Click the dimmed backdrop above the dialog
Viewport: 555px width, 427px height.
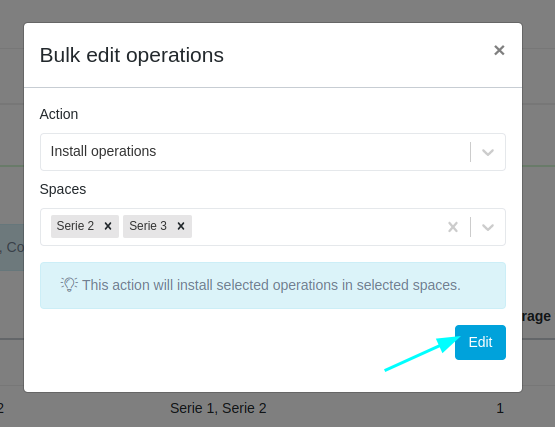tap(278, 11)
